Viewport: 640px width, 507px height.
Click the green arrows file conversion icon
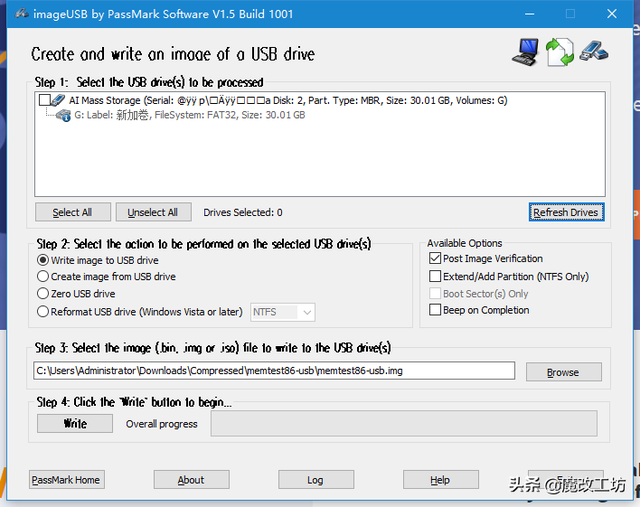(560, 52)
